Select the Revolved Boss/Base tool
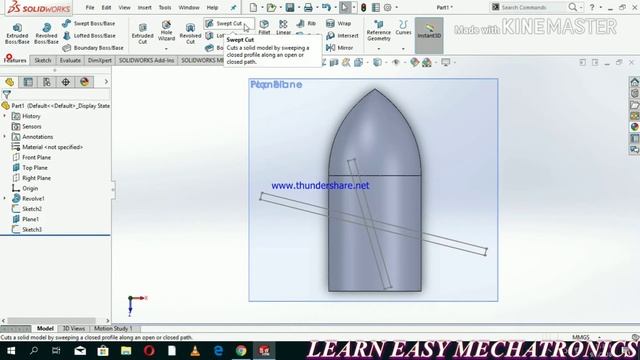 pyautogui.click(x=46, y=33)
